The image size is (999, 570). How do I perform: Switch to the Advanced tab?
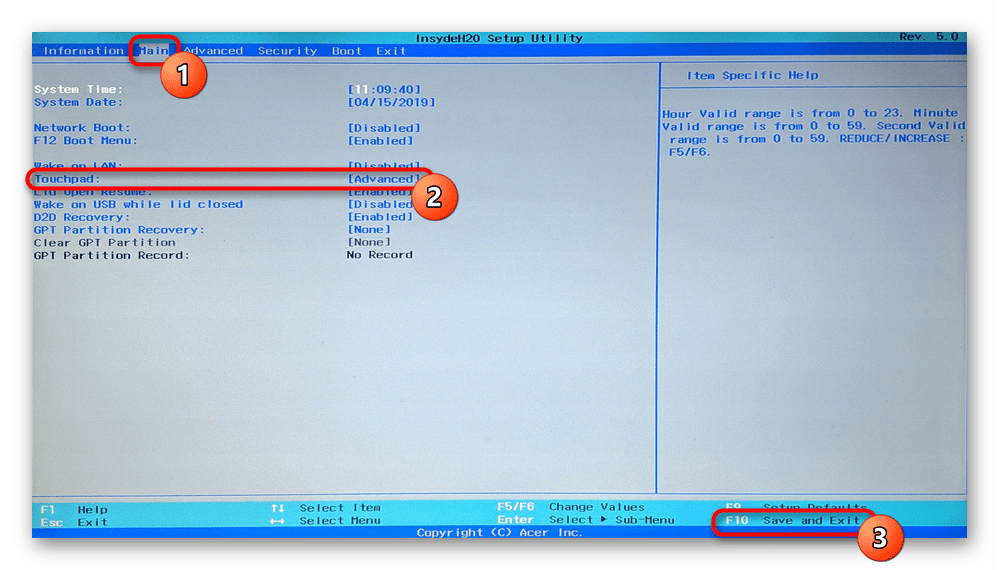point(213,51)
